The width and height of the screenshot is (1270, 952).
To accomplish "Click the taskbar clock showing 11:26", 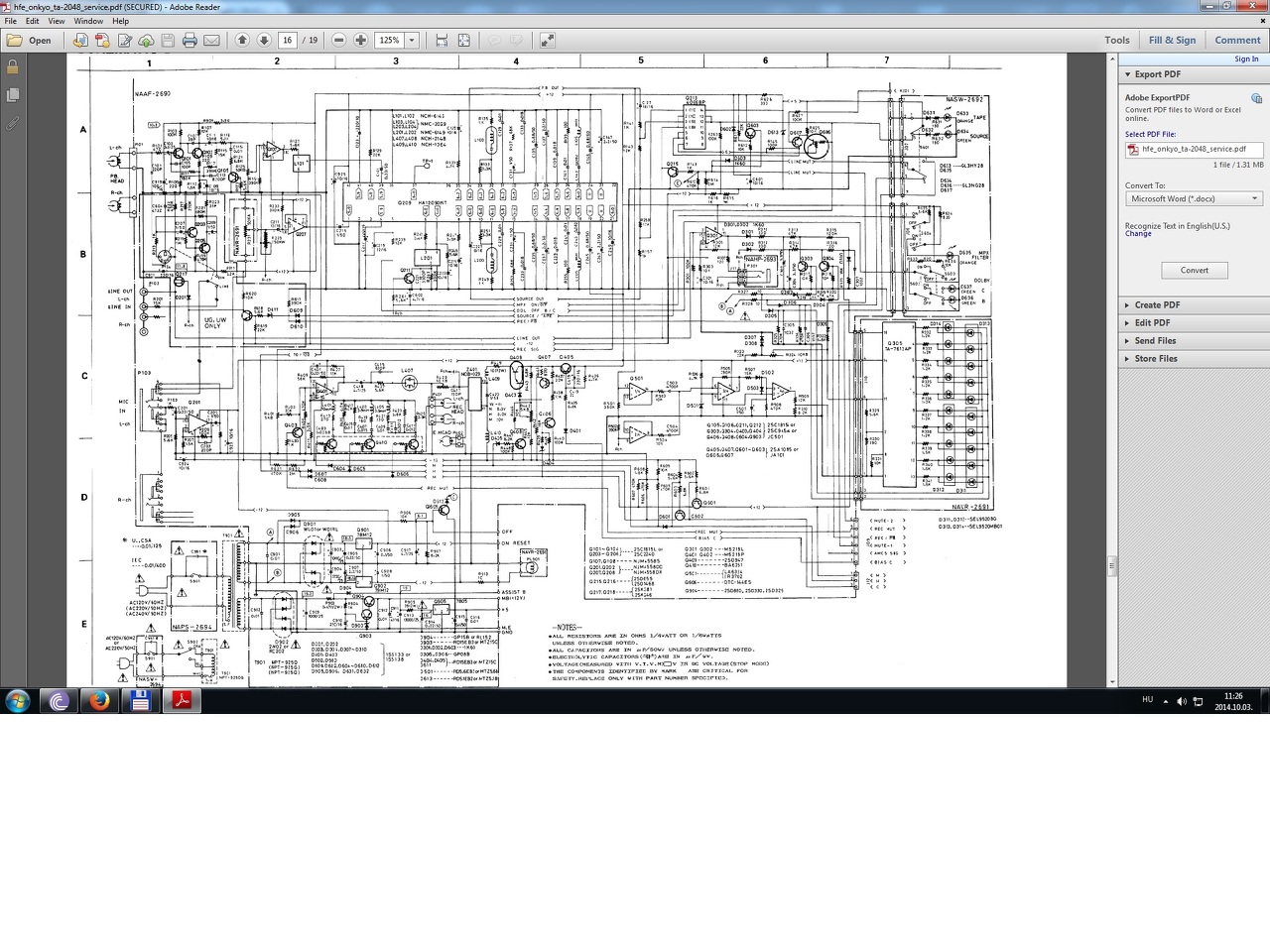I will pyautogui.click(x=1233, y=701).
